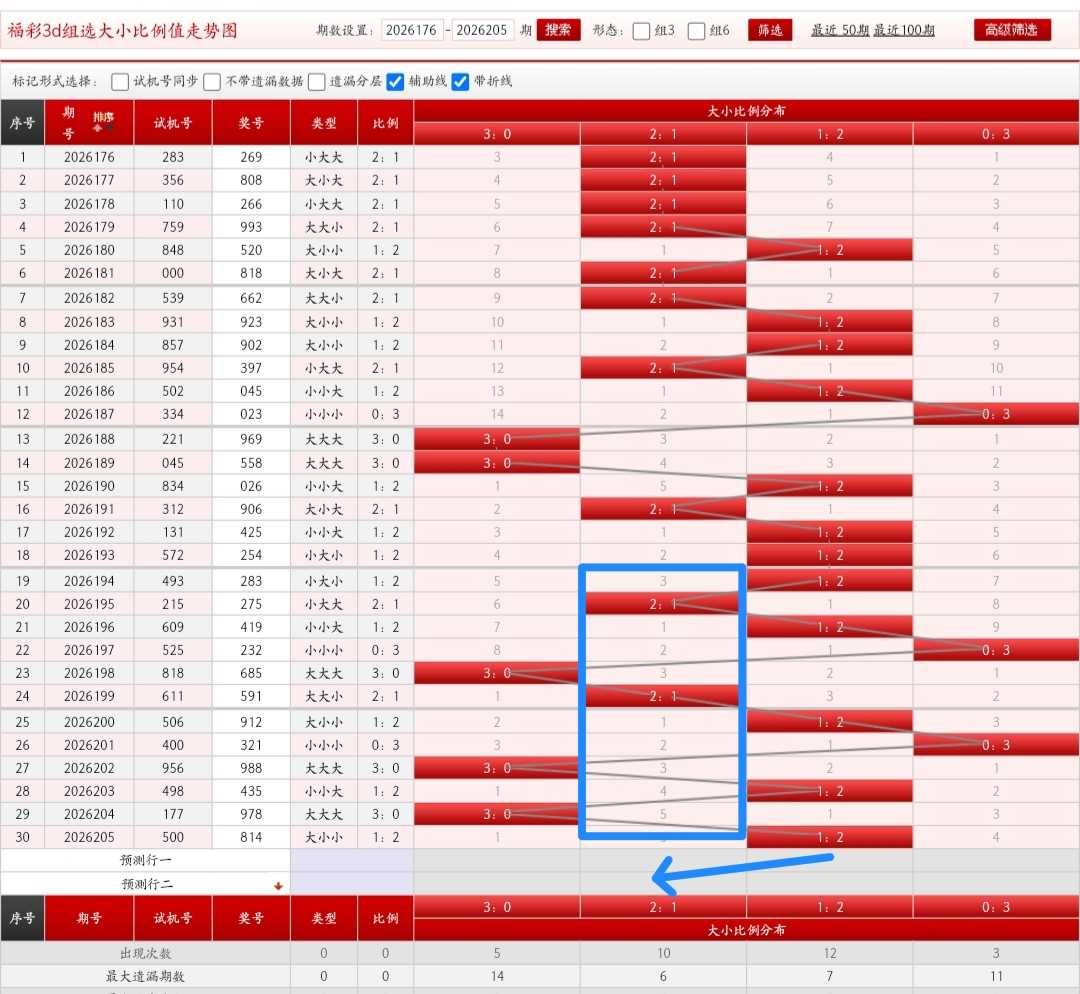Open the 最近50期 link

840,30
